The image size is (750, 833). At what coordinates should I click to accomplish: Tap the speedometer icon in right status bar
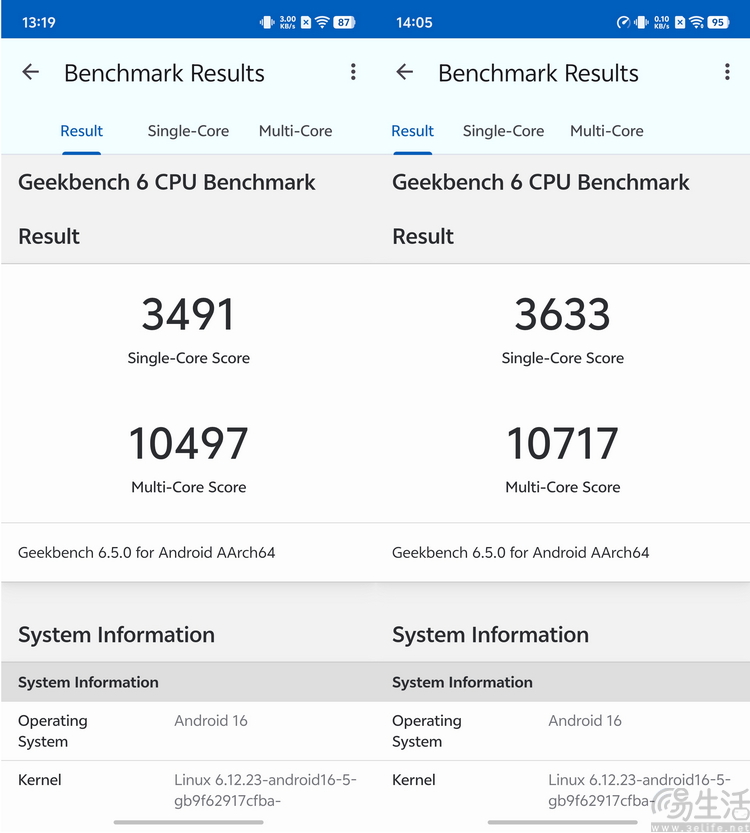pos(624,22)
